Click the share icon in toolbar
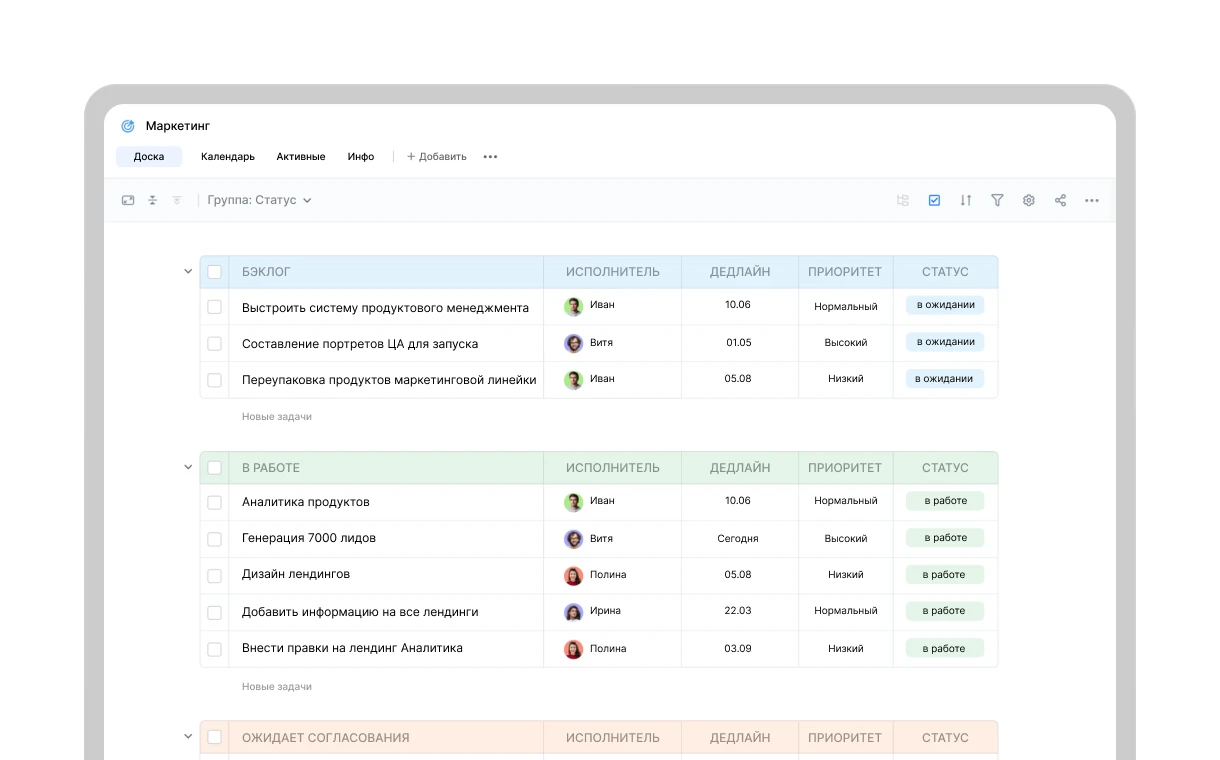Screen dimensions: 1220x760 coord(1060,200)
